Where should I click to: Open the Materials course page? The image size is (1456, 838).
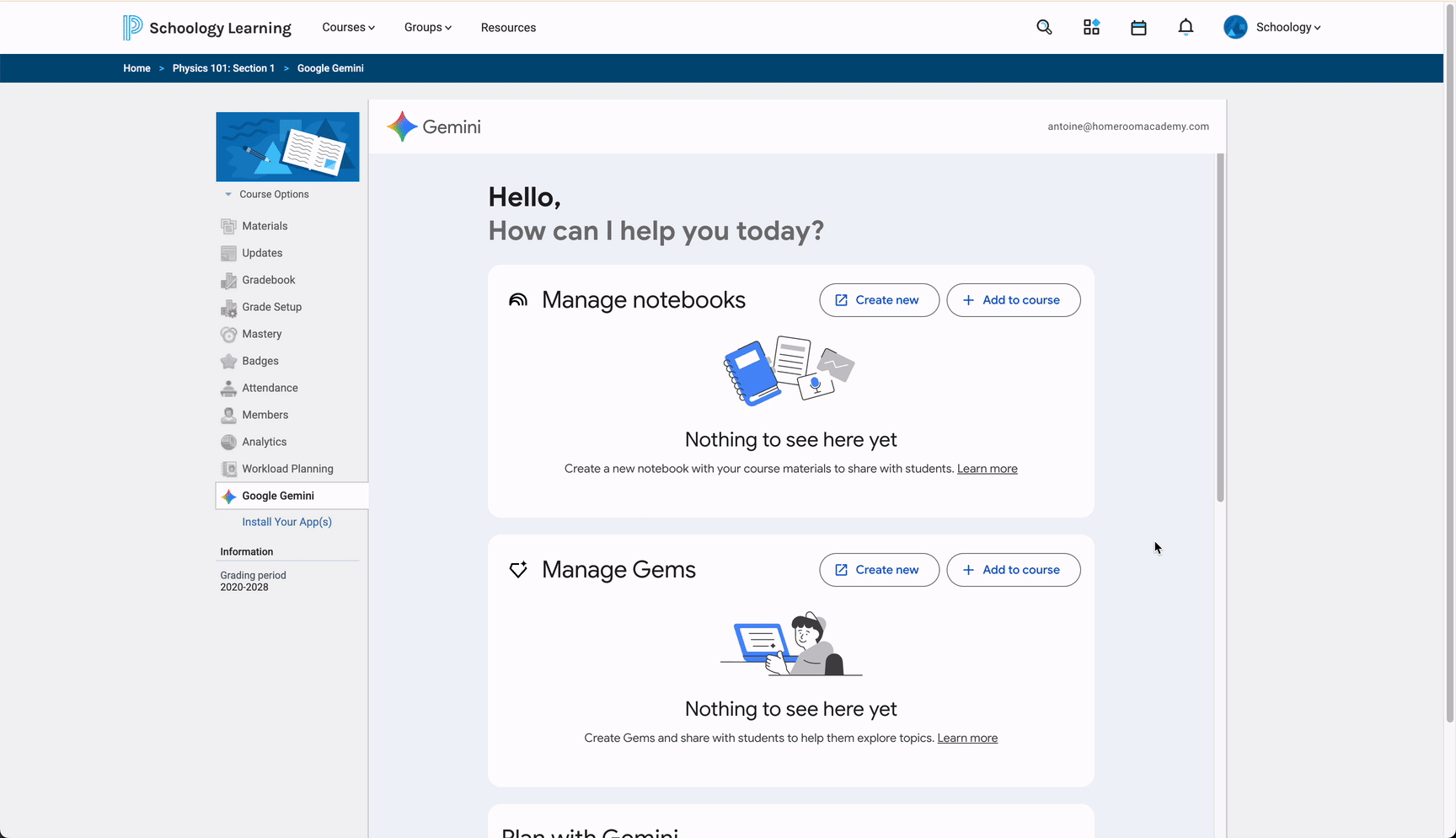click(x=265, y=226)
